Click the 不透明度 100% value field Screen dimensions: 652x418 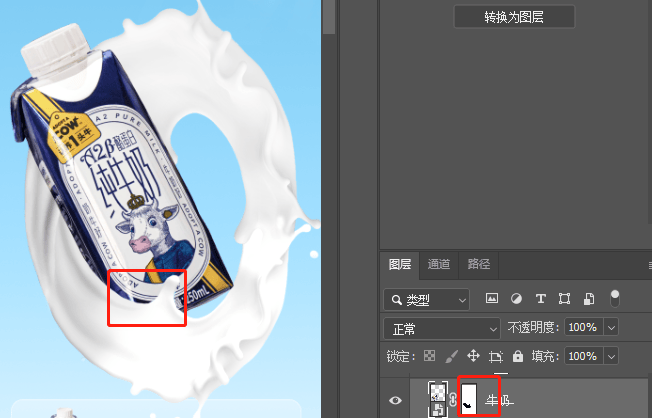click(583, 327)
